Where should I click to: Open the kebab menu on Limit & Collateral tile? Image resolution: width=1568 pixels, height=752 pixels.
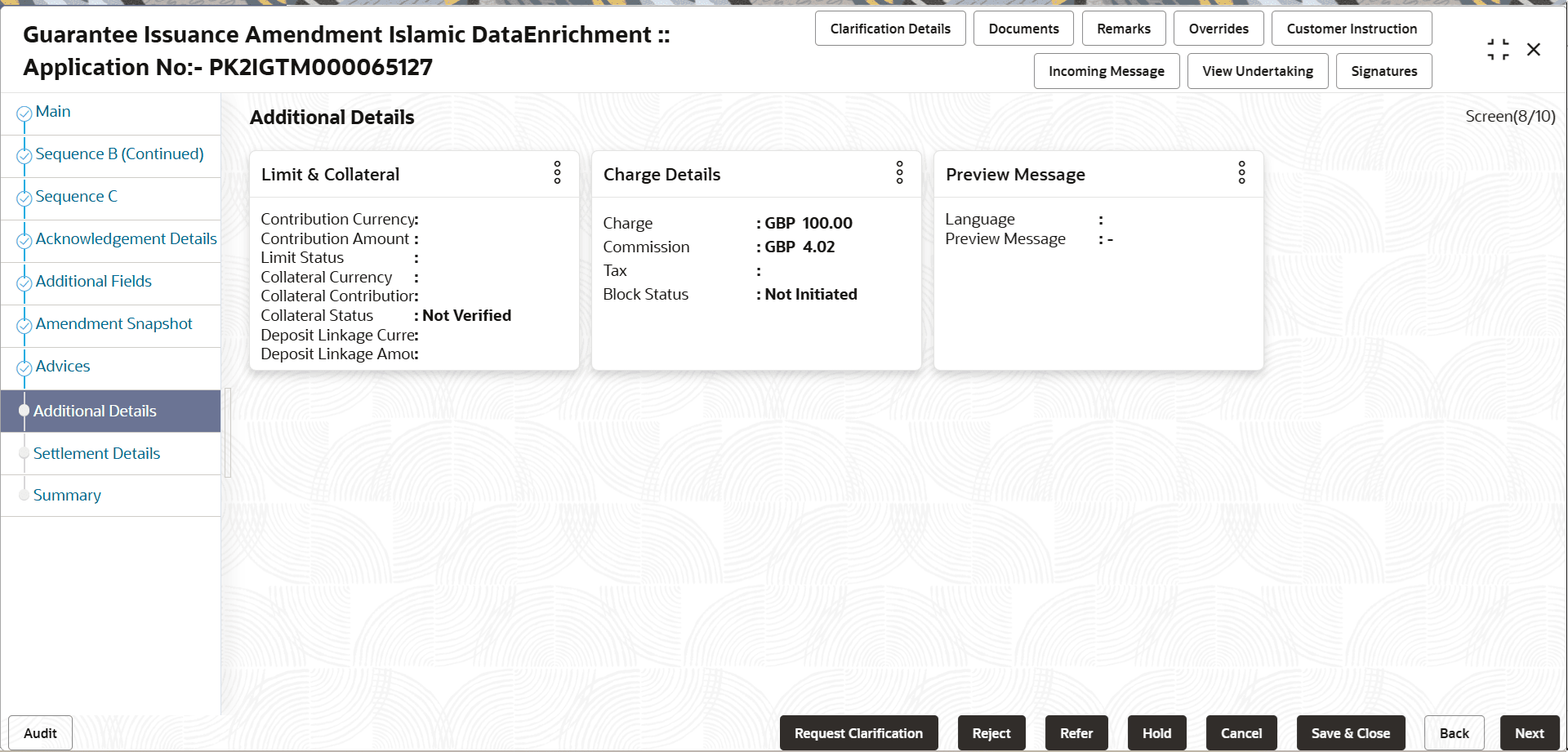click(556, 173)
